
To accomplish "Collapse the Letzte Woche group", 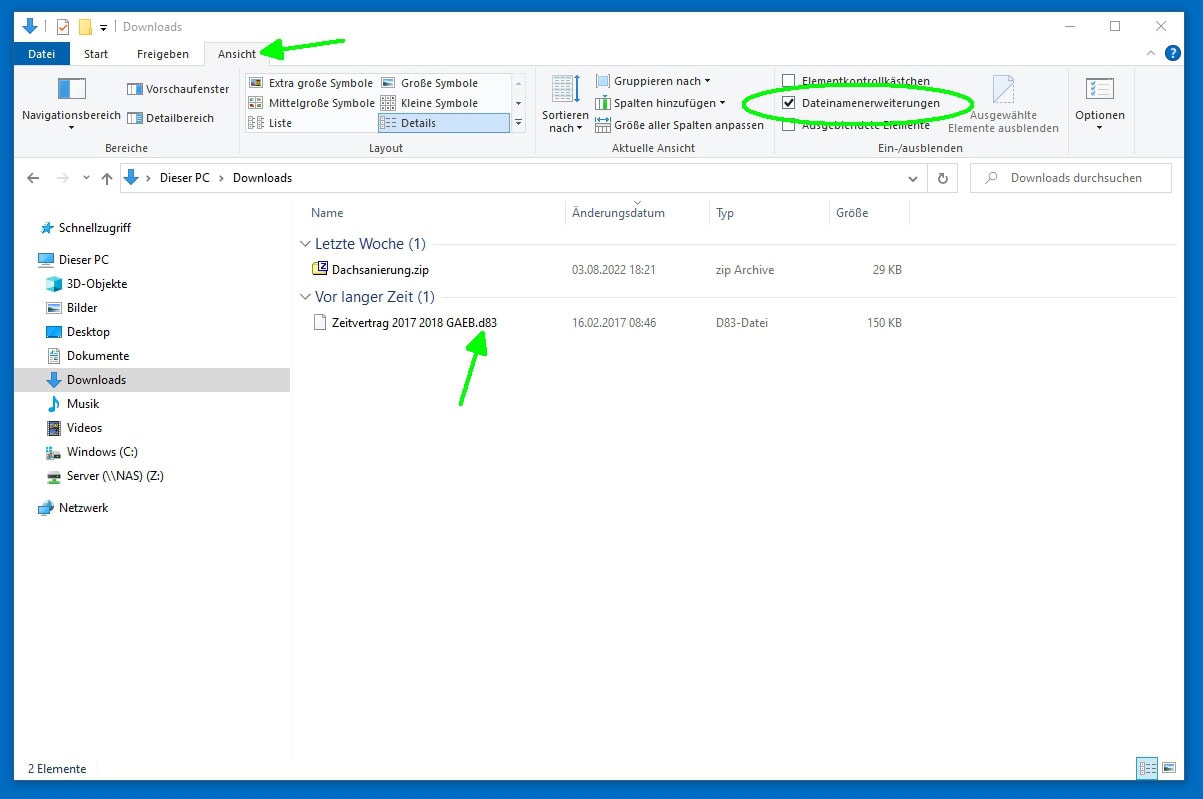I will pos(305,244).
